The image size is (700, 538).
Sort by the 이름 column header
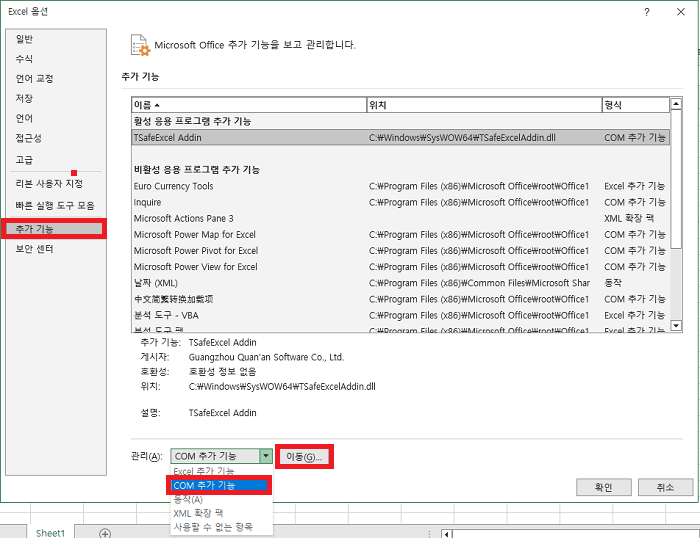click(x=249, y=105)
